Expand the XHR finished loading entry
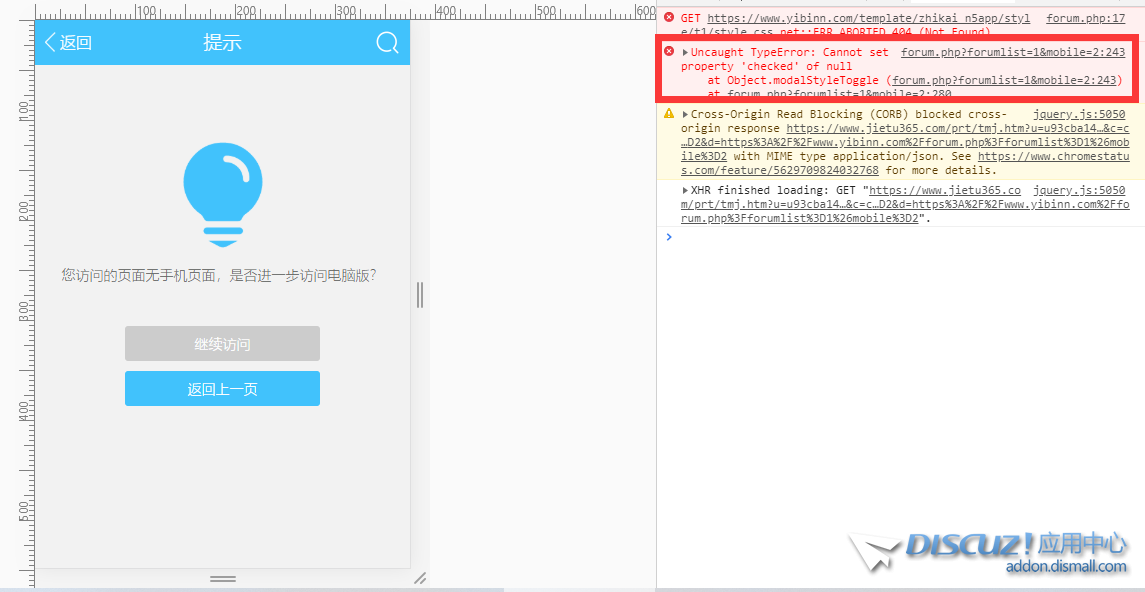 point(685,190)
